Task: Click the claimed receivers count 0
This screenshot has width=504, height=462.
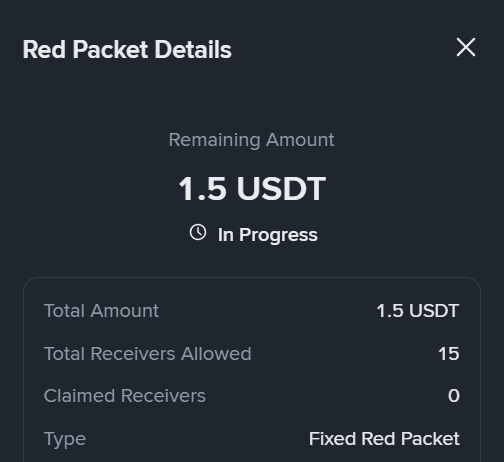Action: point(454,396)
